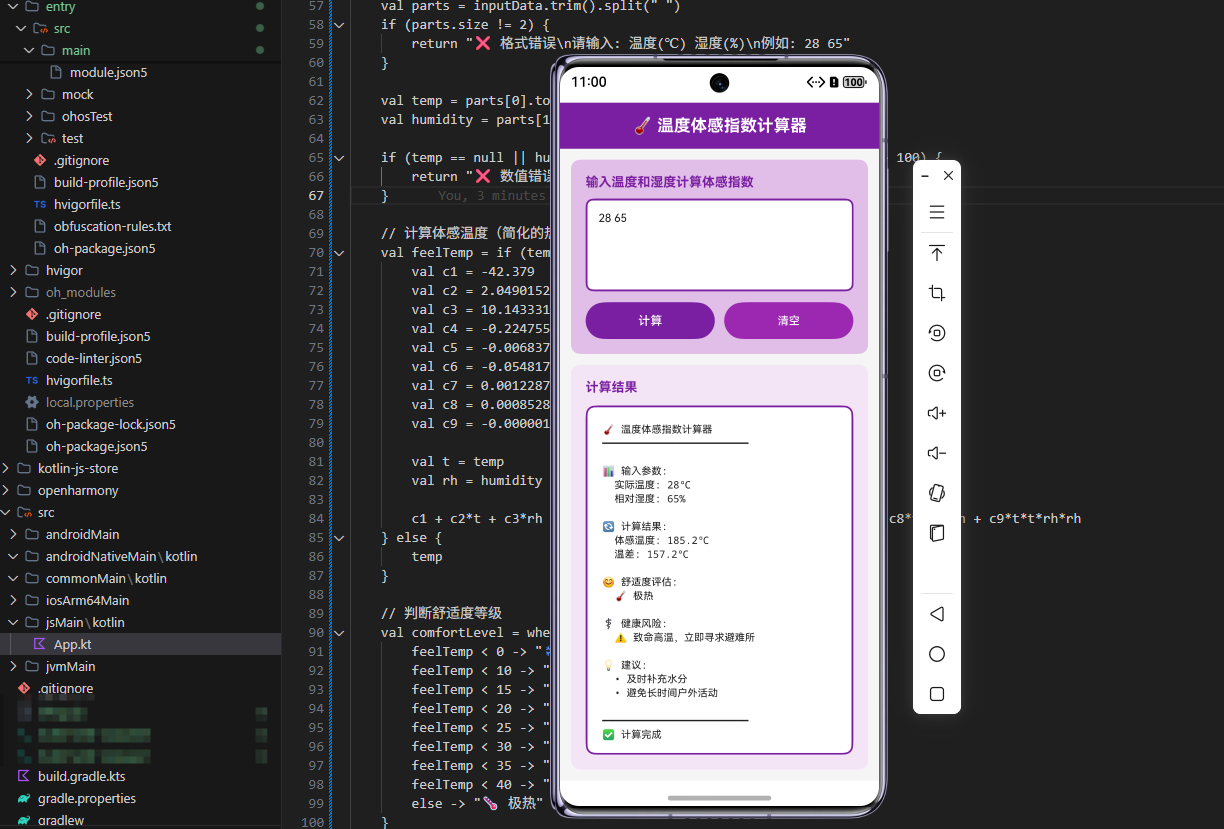Image resolution: width=1224 pixels, height=829 pixels.
Task: Increase emulator volume with speaker plus icon
Action: [x=937, y=413]
